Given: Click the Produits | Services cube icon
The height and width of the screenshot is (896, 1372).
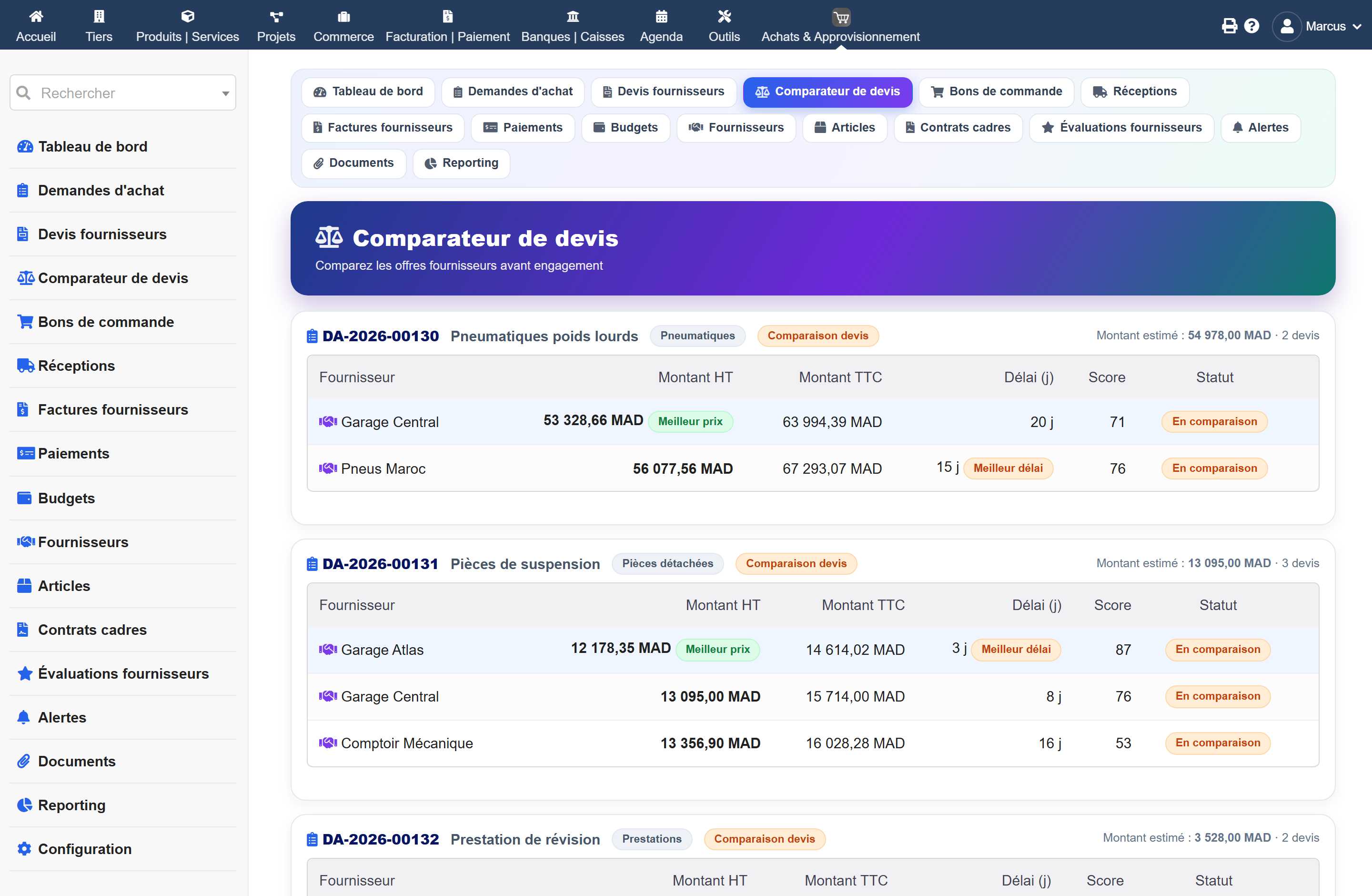Looking at the screenshot, I should [x=187, y=16].
